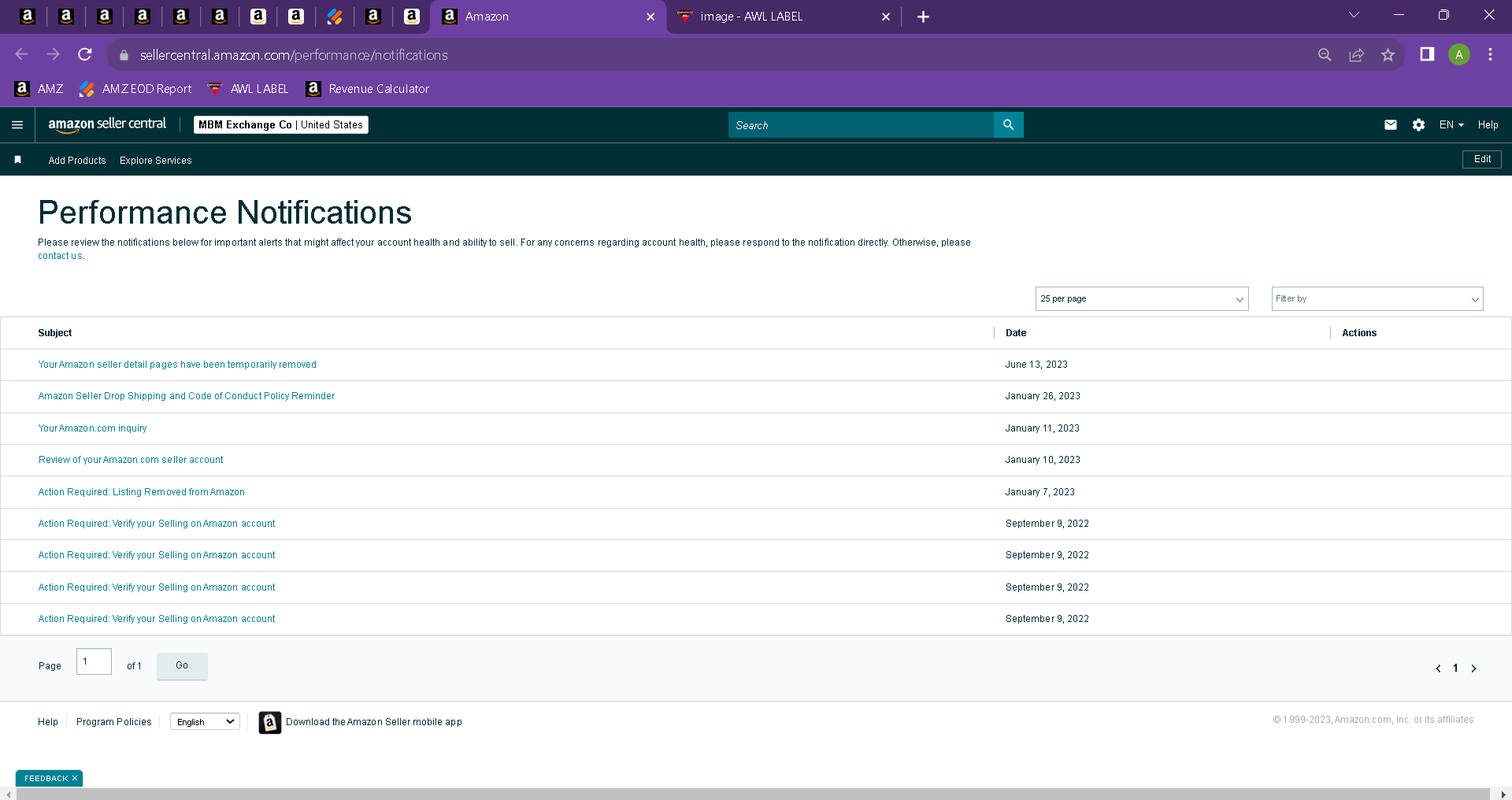The width and height of the screenshot is (1512, 800).
Task: Open the Revenue Calculator bookmark
Action: click(x=368, y=89)
